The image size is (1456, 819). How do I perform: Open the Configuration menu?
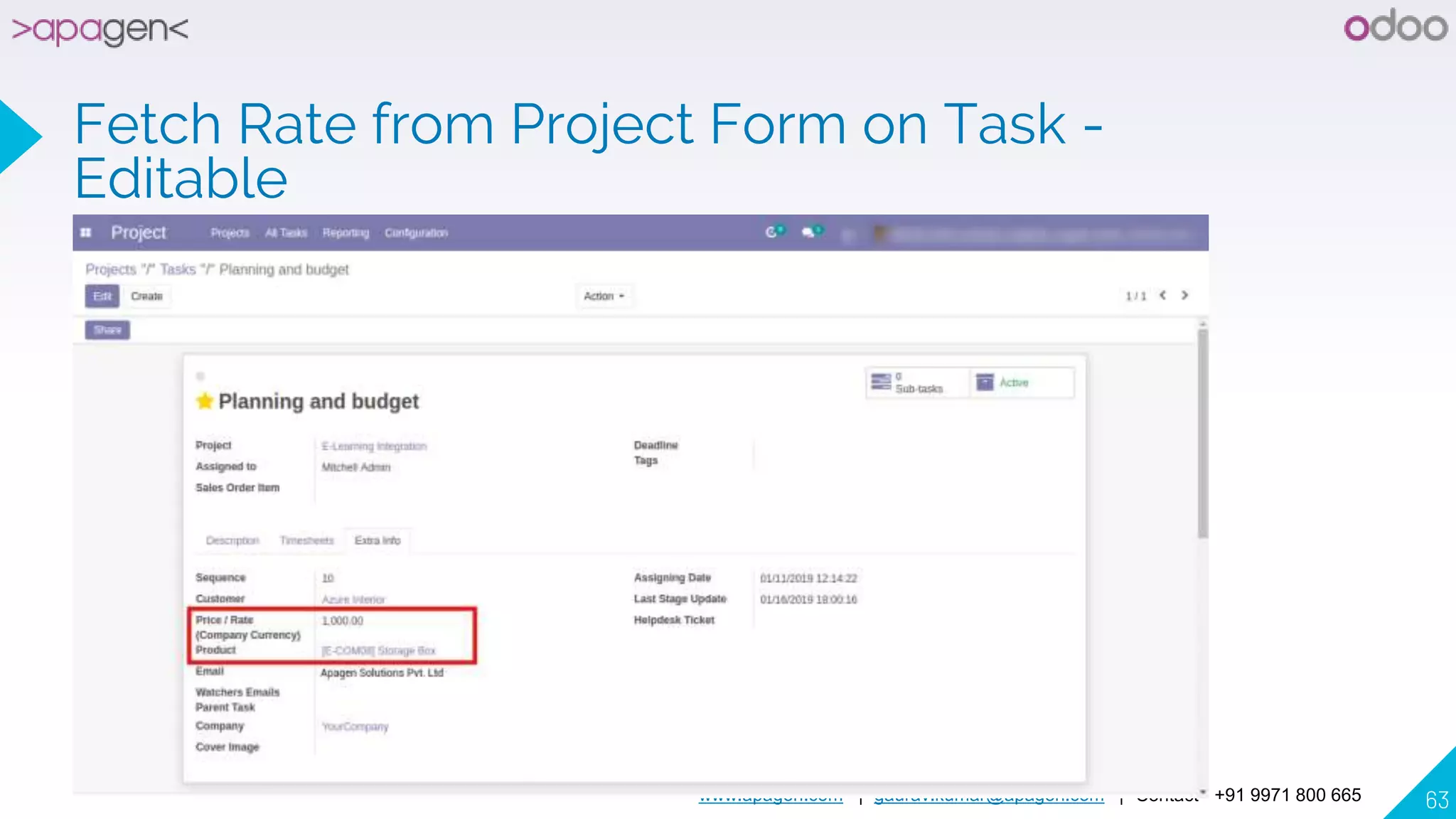[416, 233]
